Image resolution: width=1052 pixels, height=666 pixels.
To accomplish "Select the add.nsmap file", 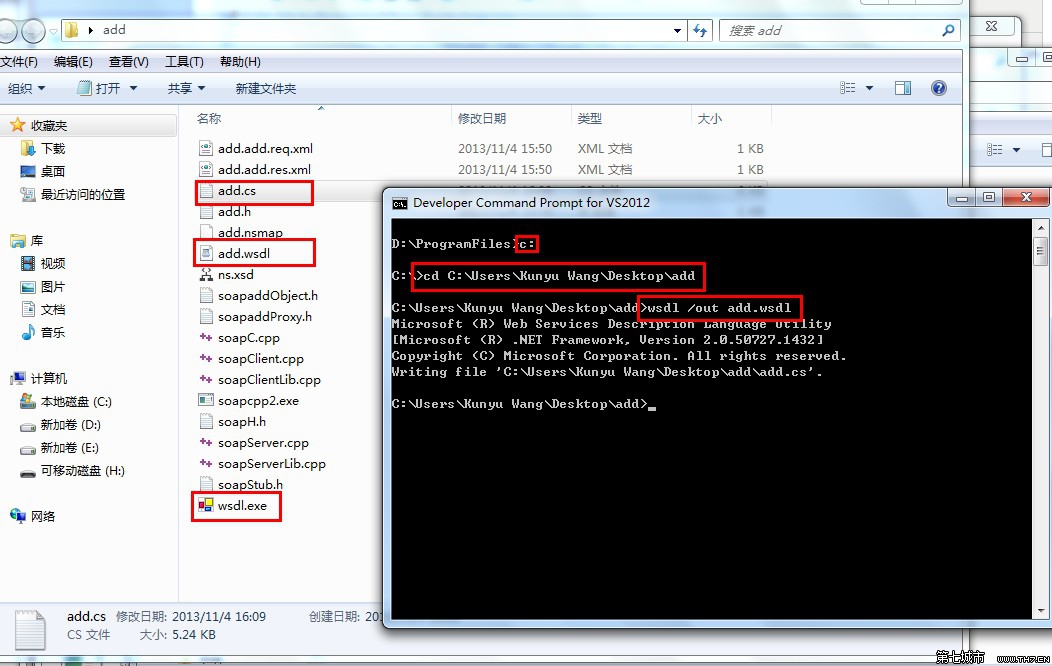I will 250,233.
